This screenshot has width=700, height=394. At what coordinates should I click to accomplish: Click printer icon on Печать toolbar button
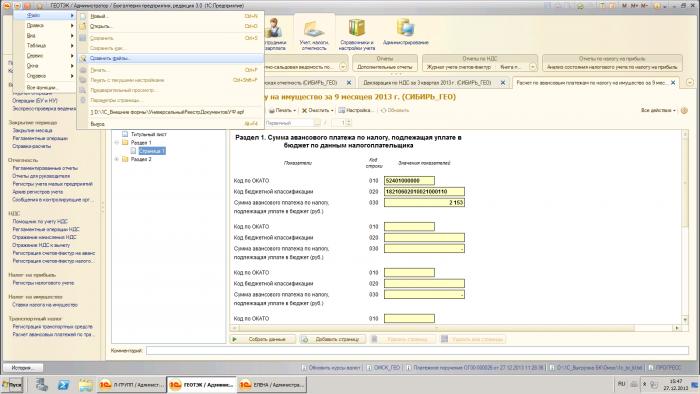tap(271, 110)
